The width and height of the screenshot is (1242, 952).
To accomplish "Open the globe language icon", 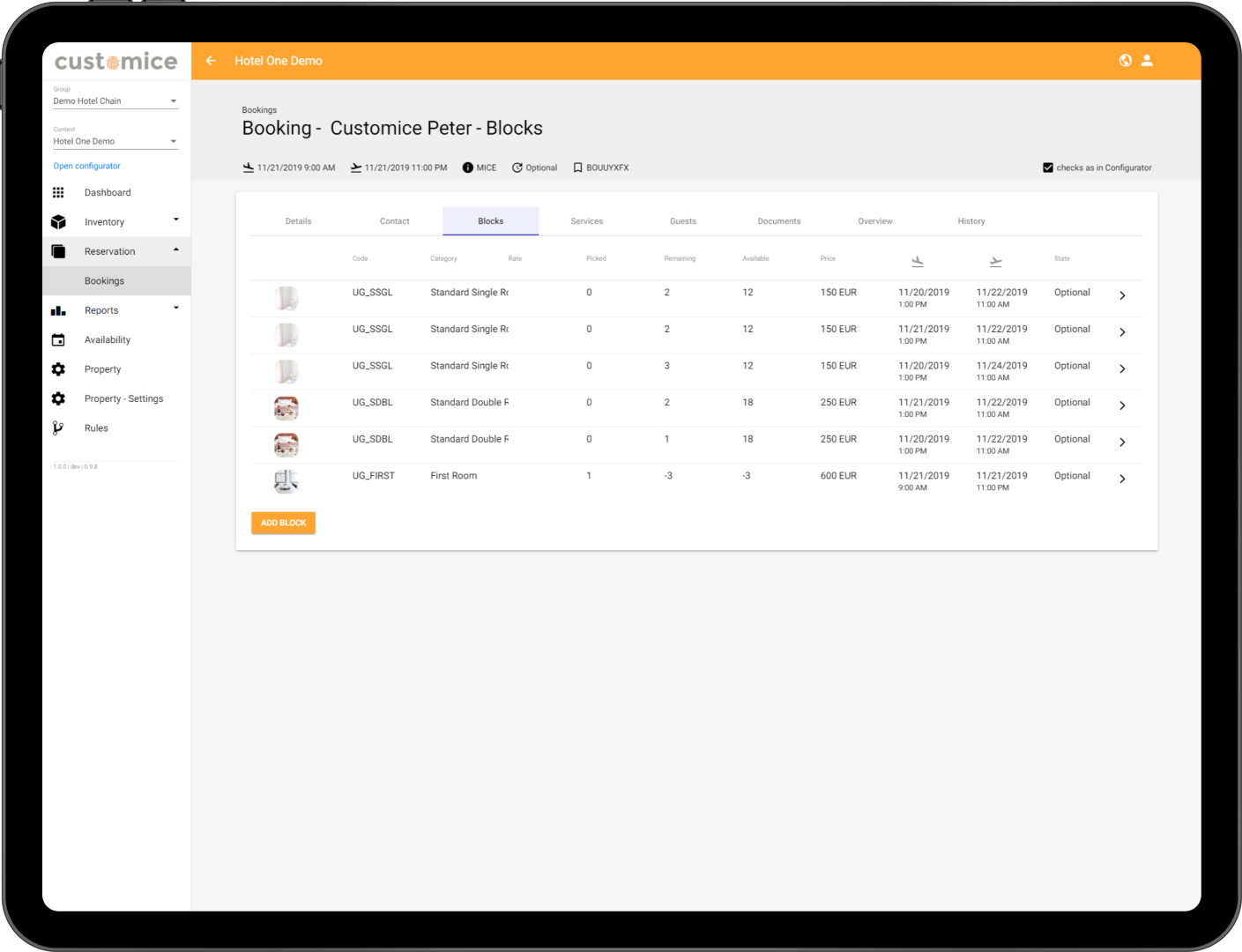I will point(1125,61).
